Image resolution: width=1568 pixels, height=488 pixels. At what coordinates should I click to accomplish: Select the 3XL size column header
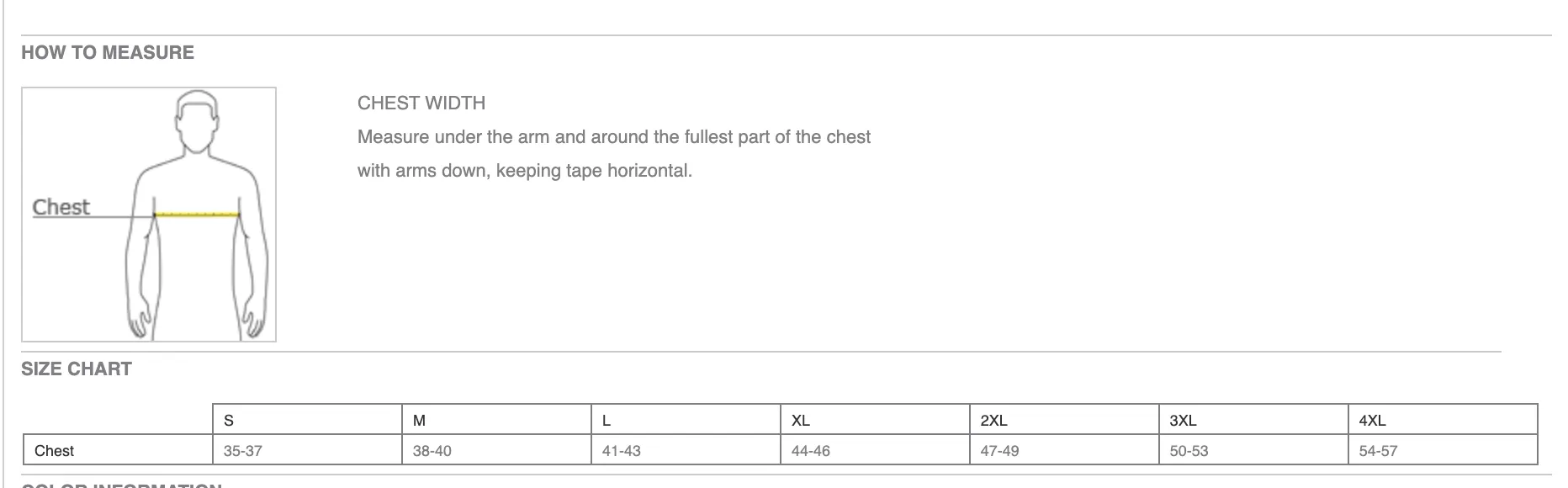tap(1253, 420)
